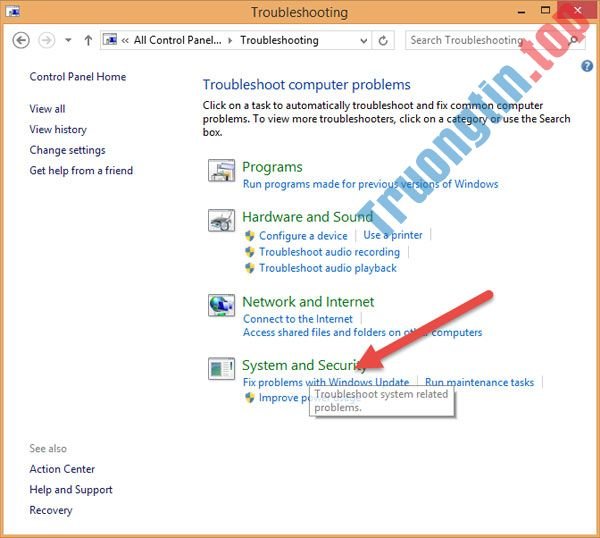Click the window system icon in title bar

point(13,12)
